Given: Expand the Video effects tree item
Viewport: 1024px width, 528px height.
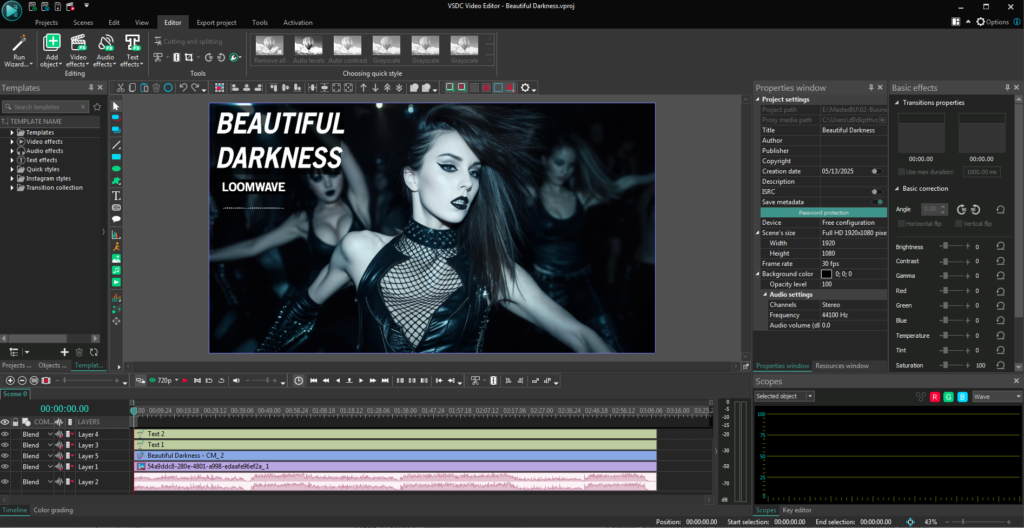Looking at the screenshot, I should click(x=12, y=141).
